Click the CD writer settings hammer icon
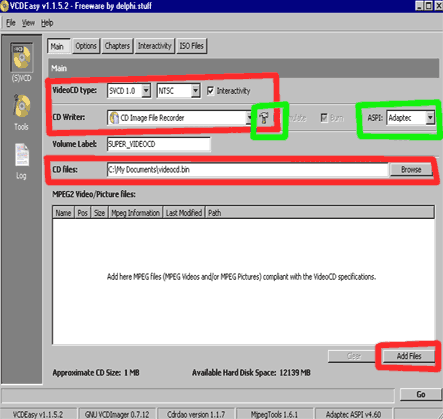 click(x=263, y=118)
